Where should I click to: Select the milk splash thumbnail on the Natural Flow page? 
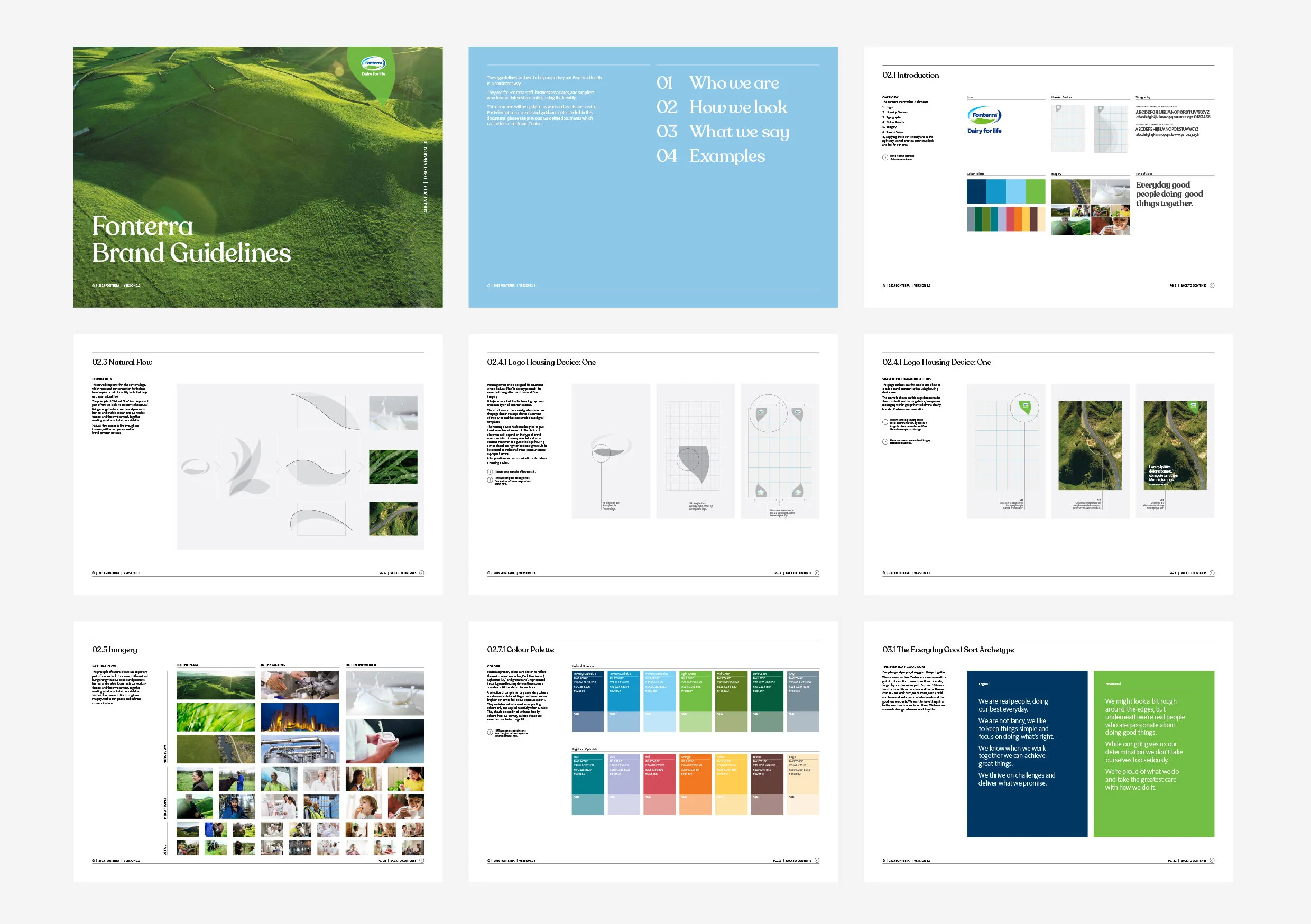[393, 413]
